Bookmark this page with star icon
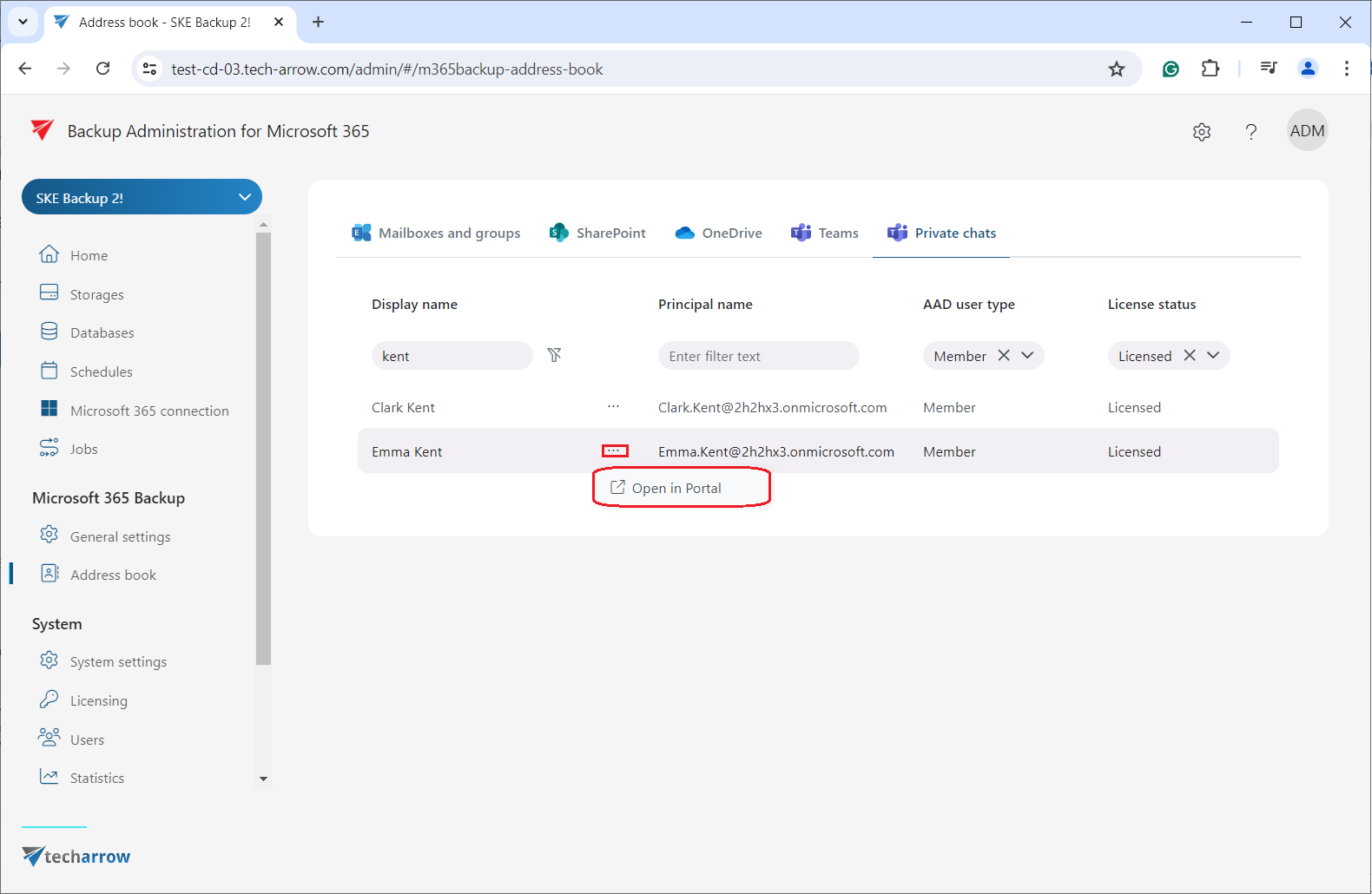The image size is (1372, 894). (1116, 69)
